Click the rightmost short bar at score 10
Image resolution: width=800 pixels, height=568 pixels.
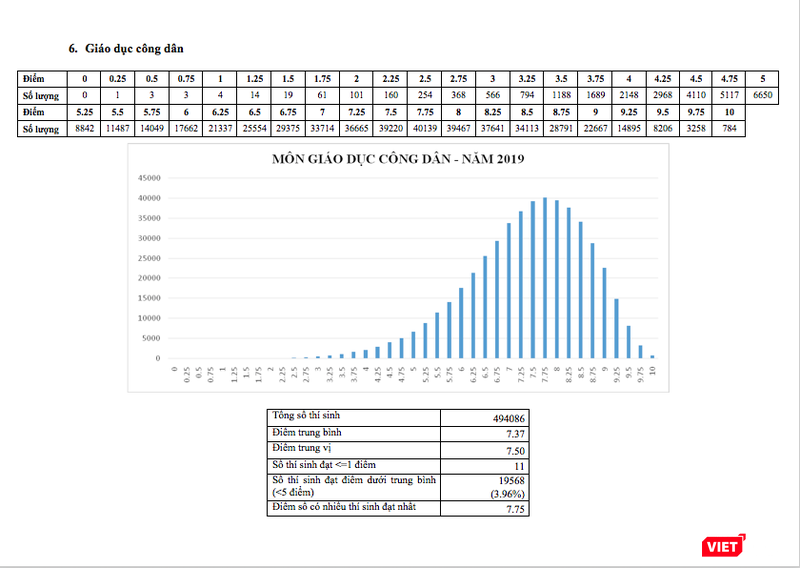tap(653, 356)
